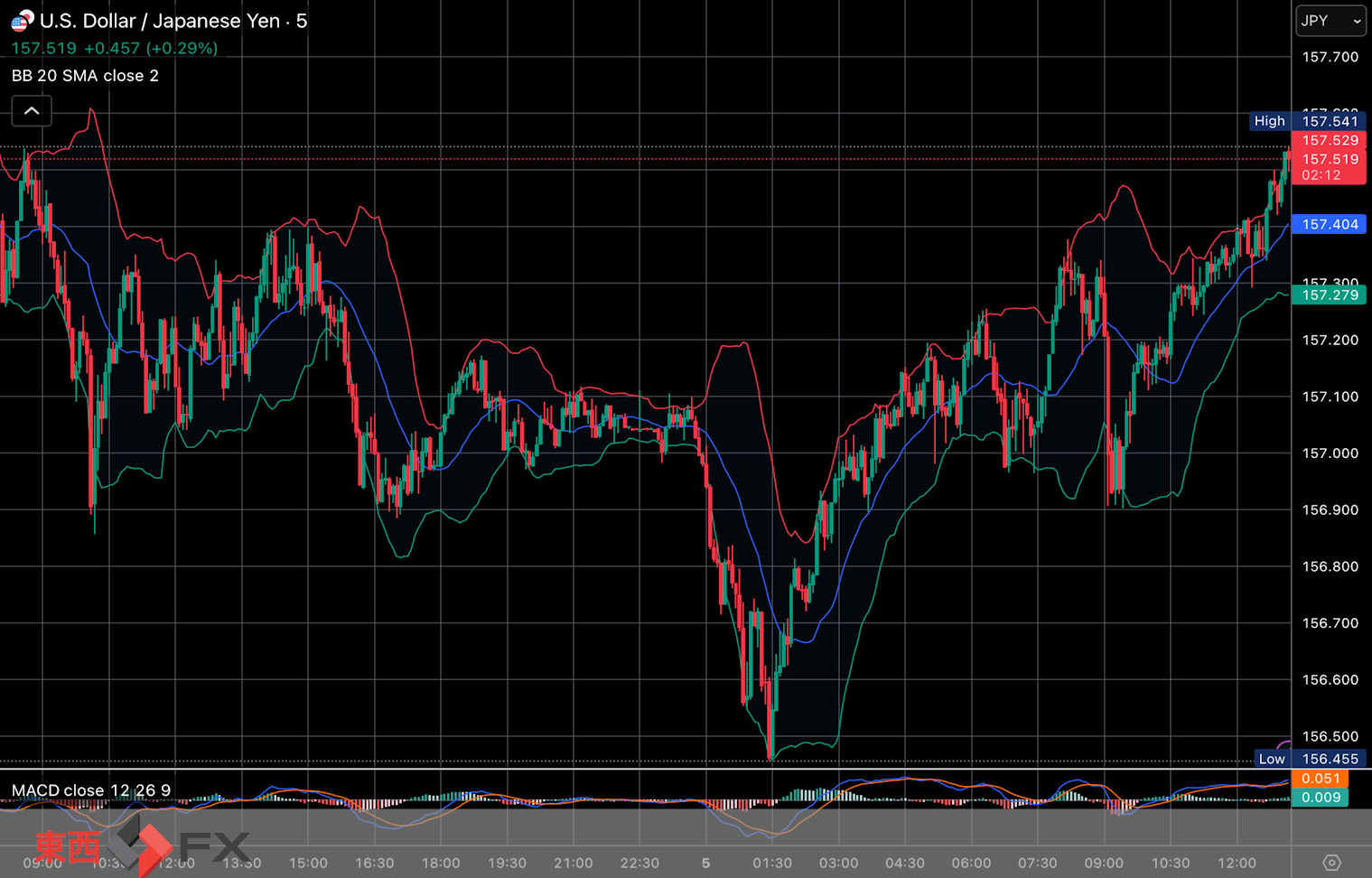Click the Low price label 156.455
Viewport: 1372px width, 878px height.
pyautogui.click(x=1329, y=759)
